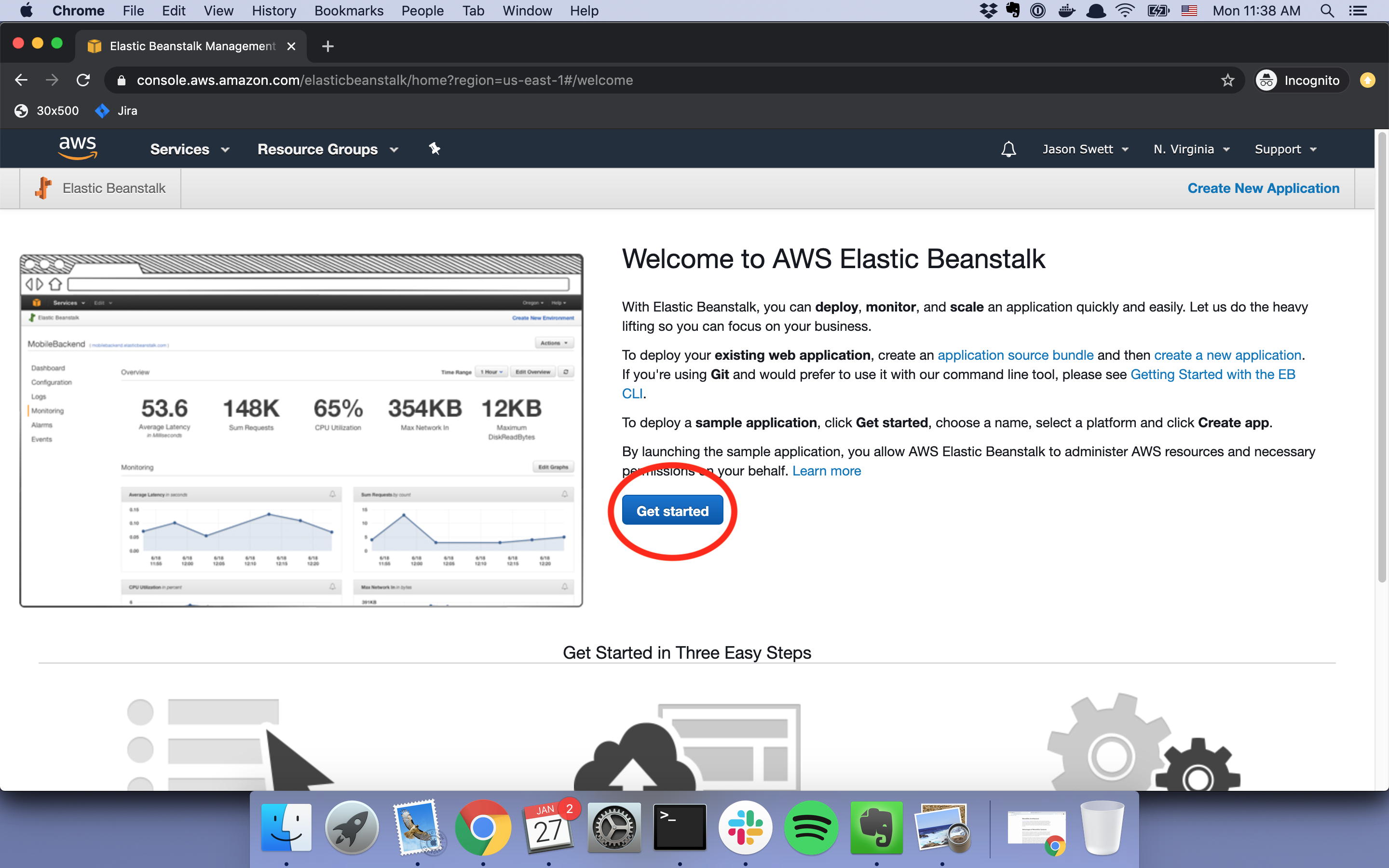The height and width of the screenshot is (868, 1389).
Task: Open the Bookmarks menu
Action: pos(349,10)
